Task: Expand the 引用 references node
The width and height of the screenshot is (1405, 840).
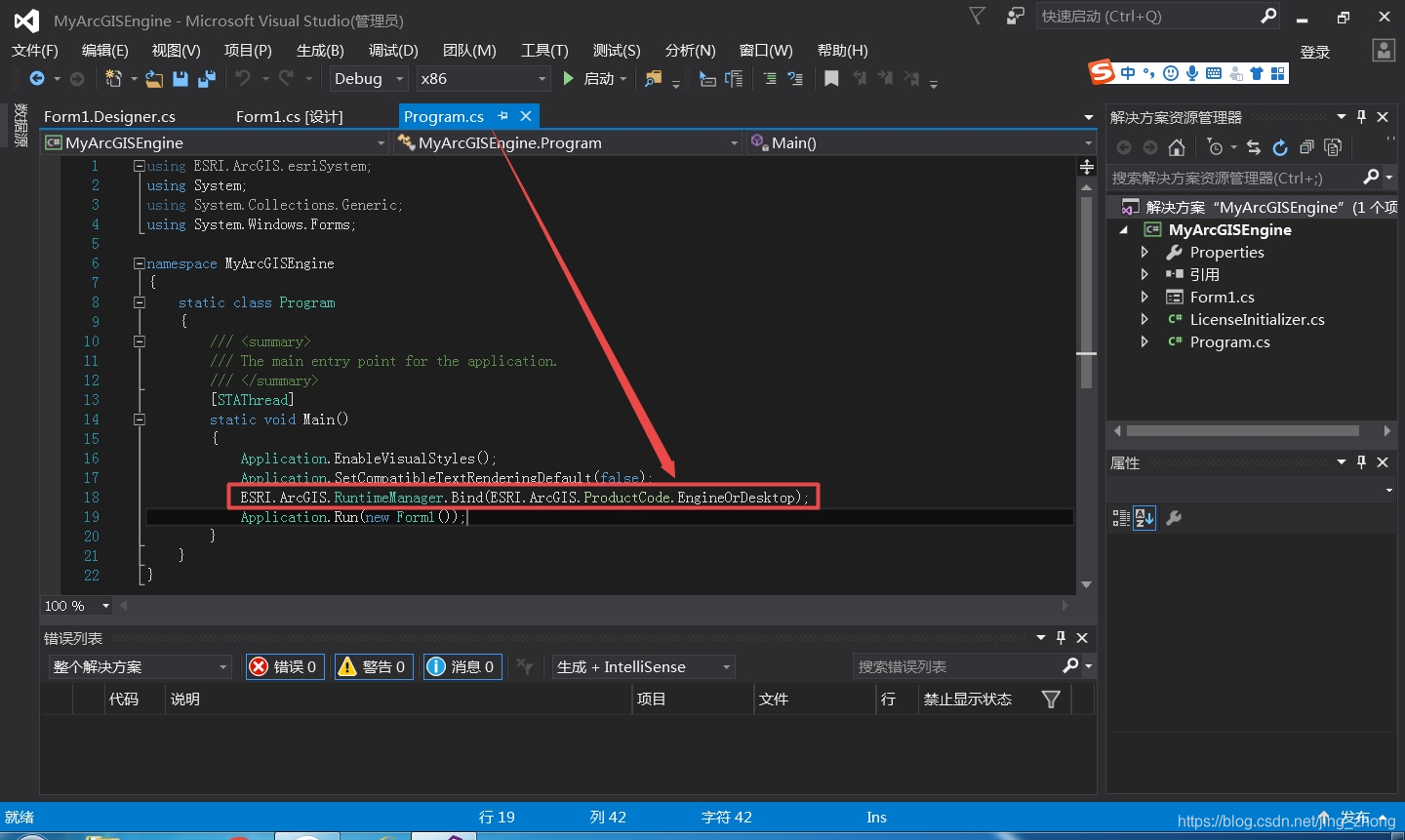Action: pyautogui.click(x=1144, y=274)
